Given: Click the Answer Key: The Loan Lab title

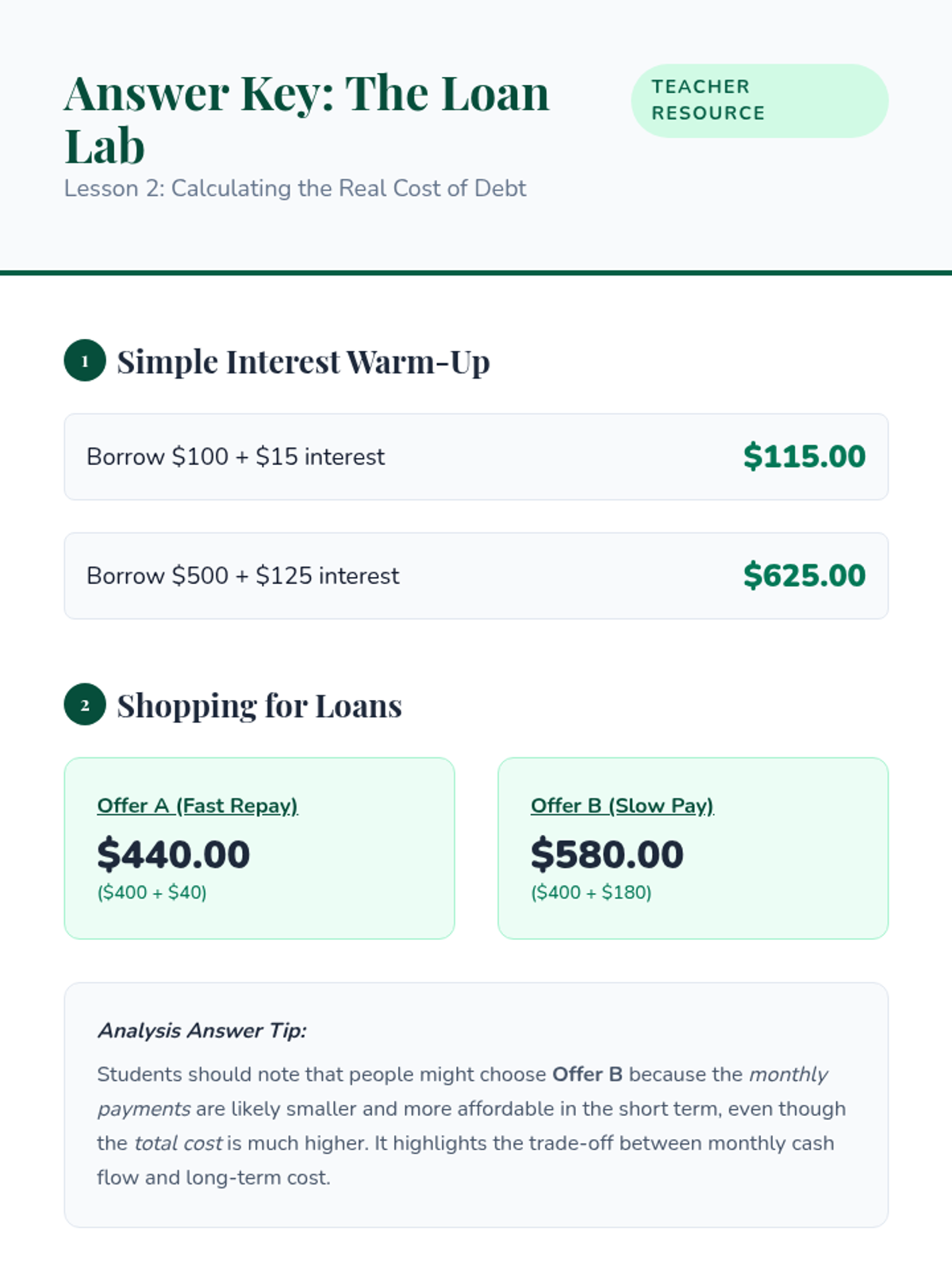Looking at the screenshot, I should (x=306, y=119).
